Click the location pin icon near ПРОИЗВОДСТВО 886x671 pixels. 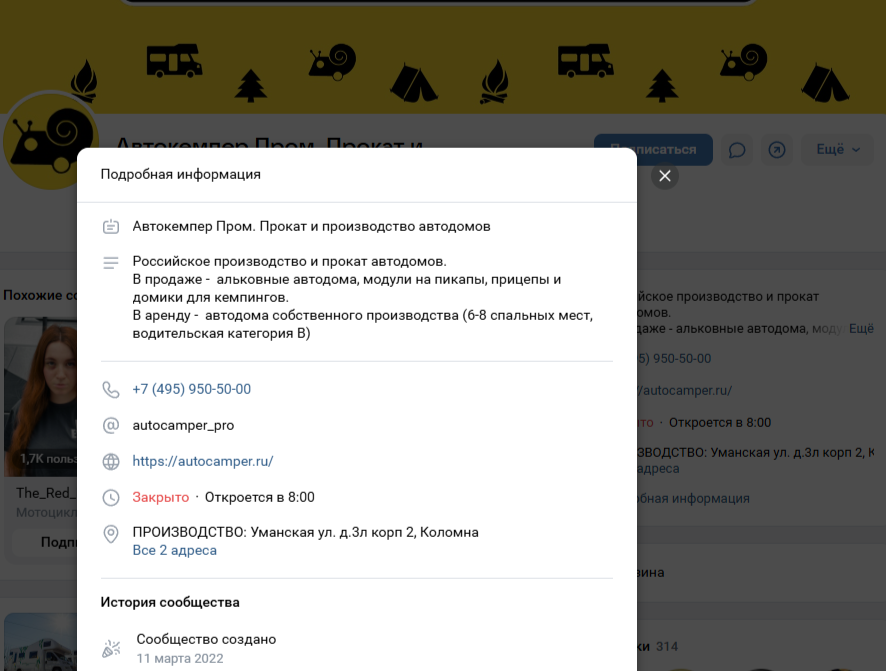click(111, 533)
